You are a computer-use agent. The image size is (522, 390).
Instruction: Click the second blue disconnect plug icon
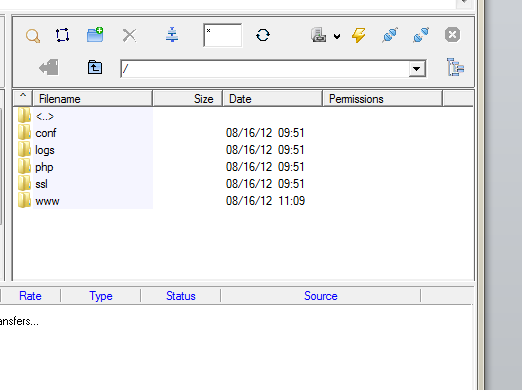click(x=421, y=35)
